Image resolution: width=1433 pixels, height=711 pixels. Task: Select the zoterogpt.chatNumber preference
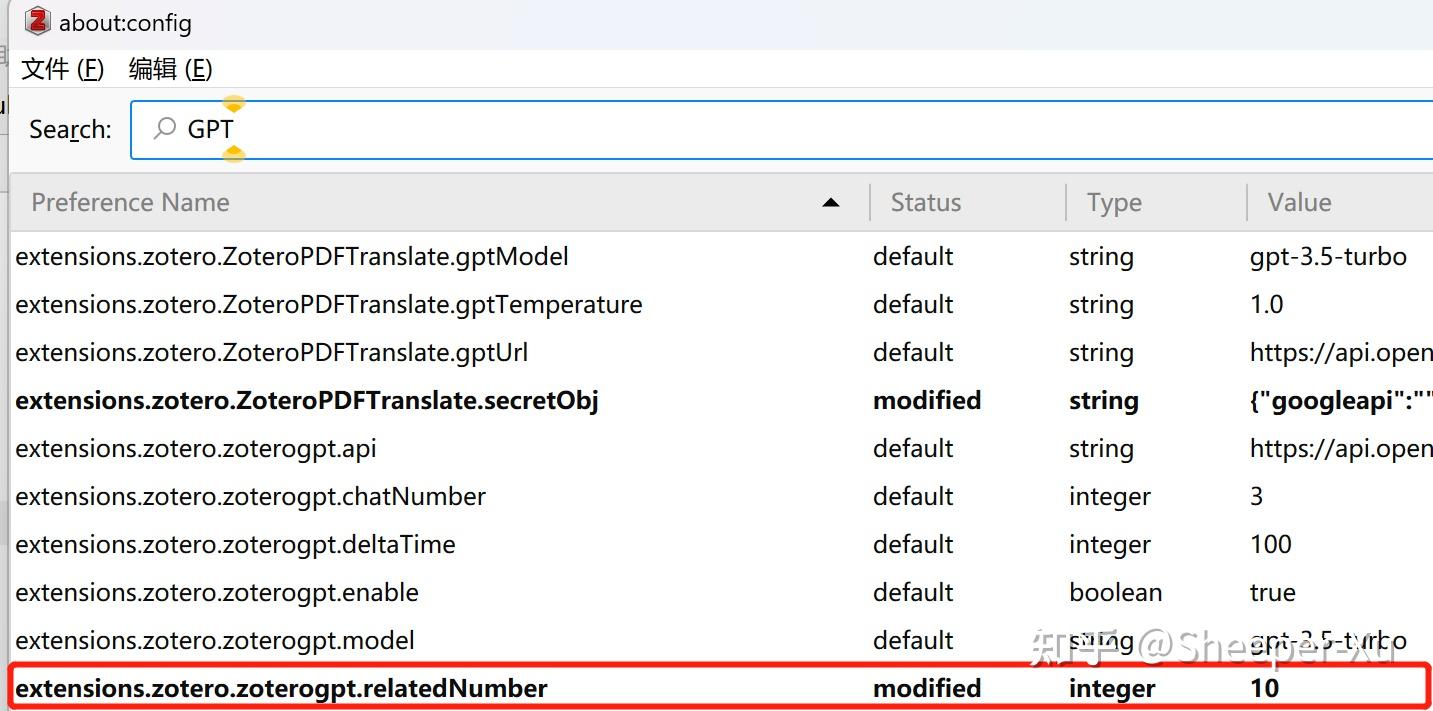coord(251,497)
